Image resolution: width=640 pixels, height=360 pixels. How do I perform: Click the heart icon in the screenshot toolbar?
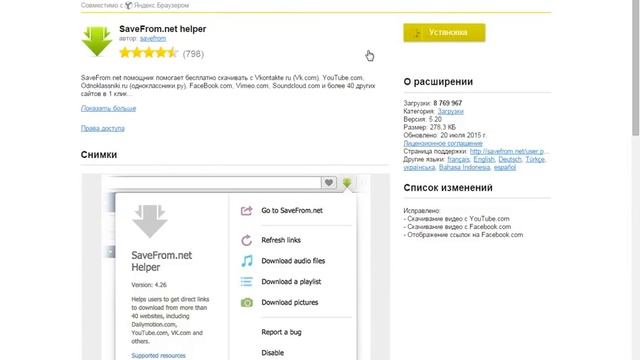pos(329,182)
